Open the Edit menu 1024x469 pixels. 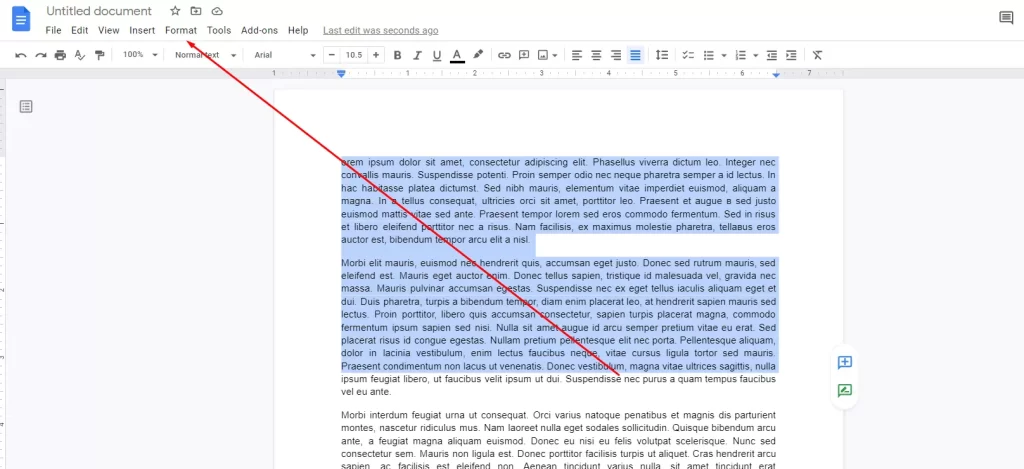coord(80,30)
